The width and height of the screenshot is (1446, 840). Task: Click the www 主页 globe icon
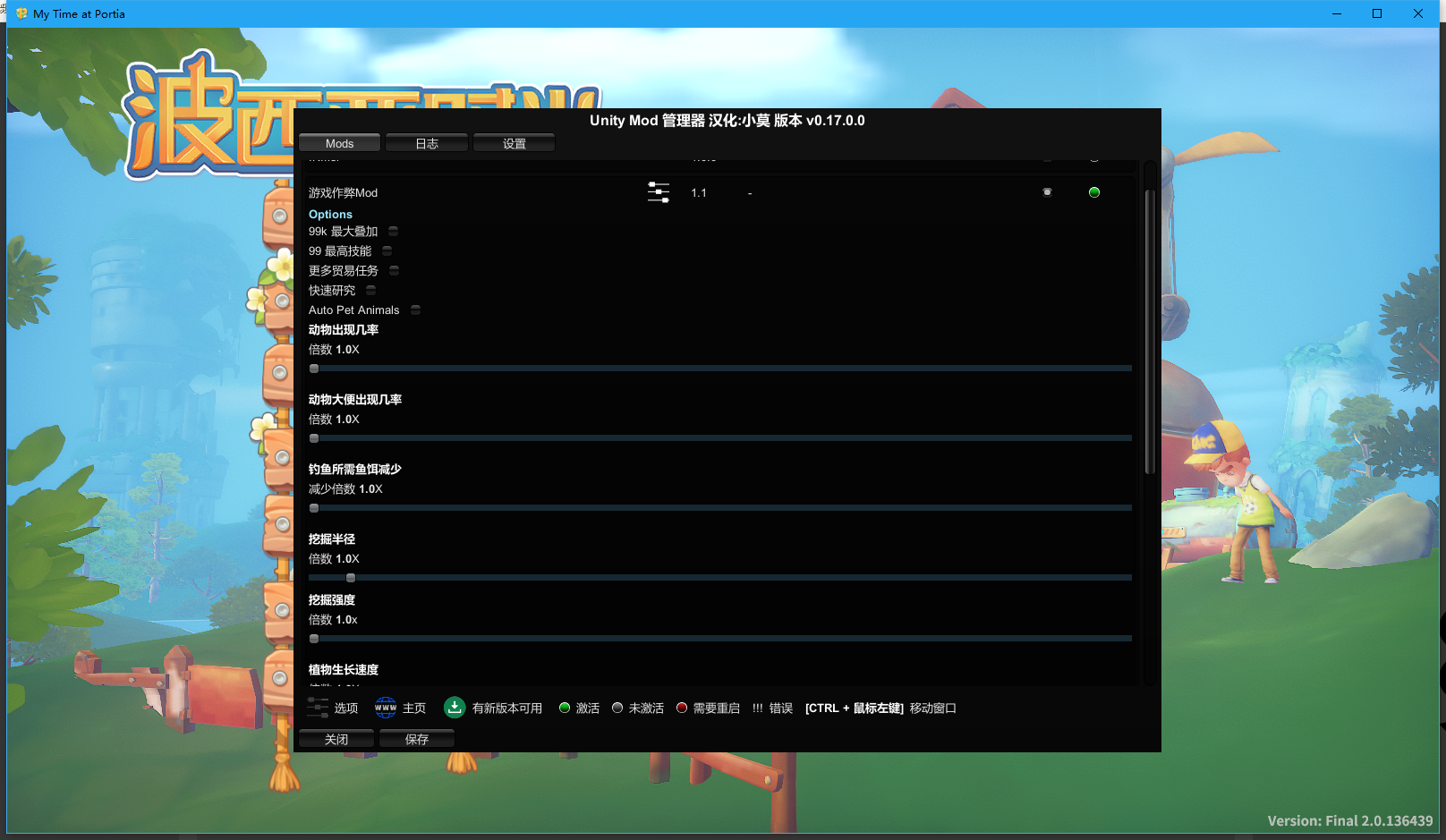386,708
